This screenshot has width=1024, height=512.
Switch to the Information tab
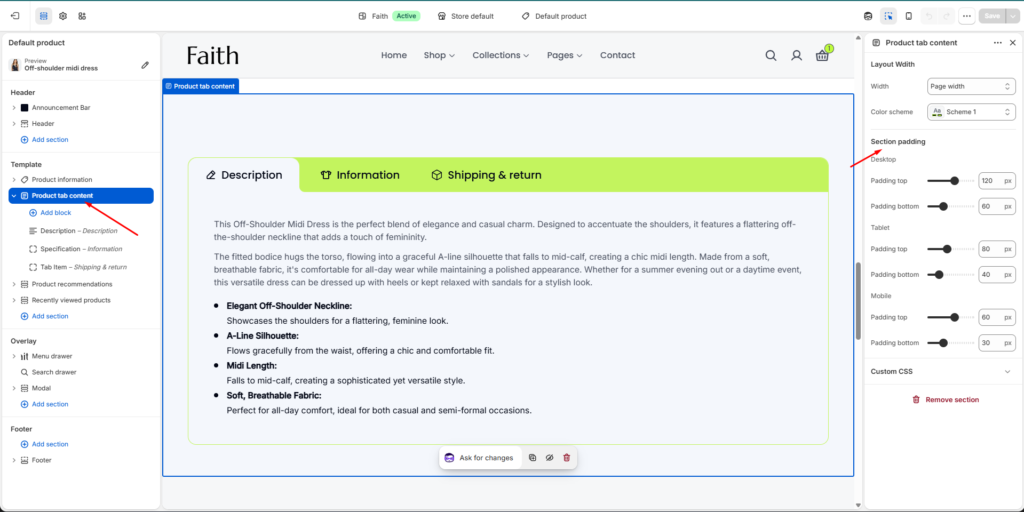(x=360, y=175)
